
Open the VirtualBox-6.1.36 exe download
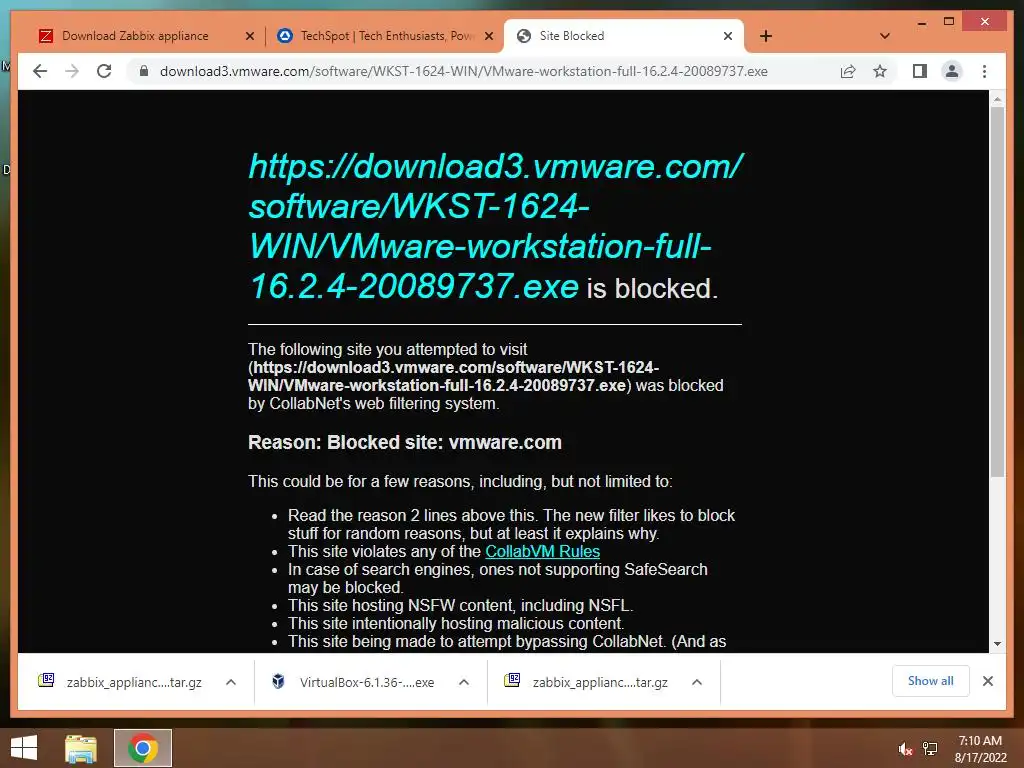367,682
